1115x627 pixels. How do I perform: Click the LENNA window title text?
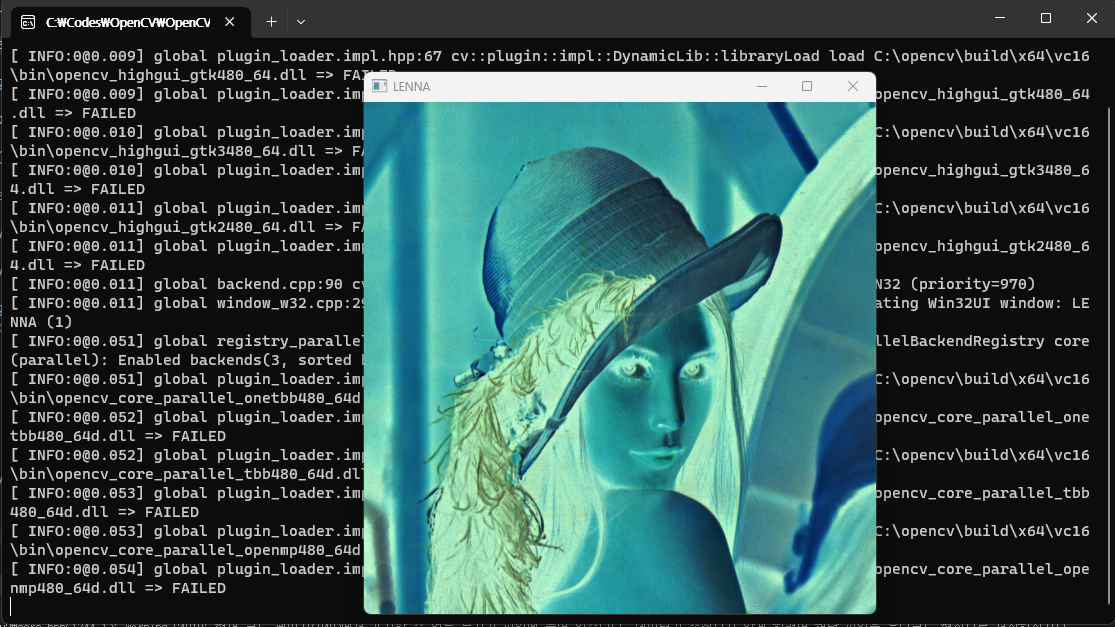click(x=412, y=87)
